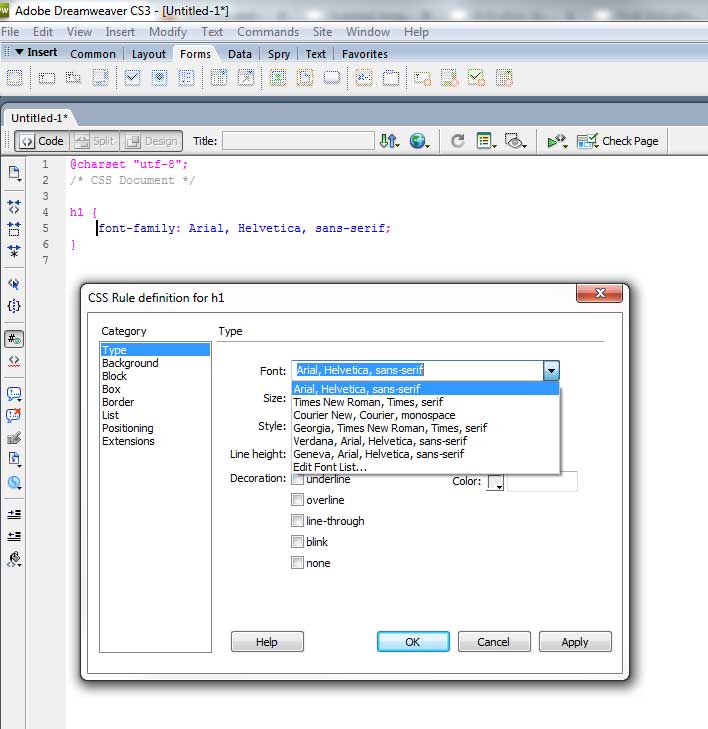Switch to the Spry insert tab
The image size is (708, 729).
point(278,54)
